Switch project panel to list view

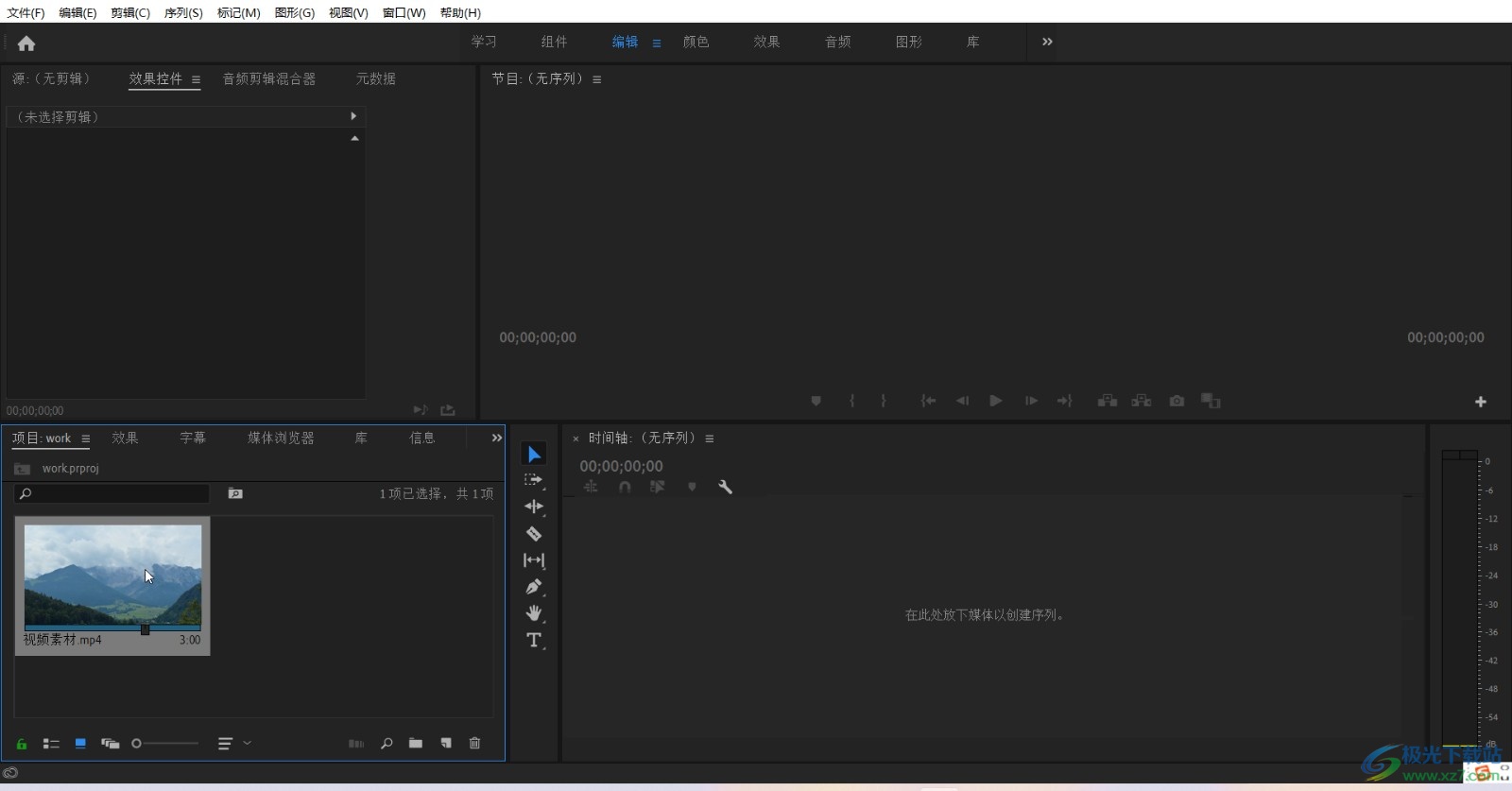click(x=51, y=744)
